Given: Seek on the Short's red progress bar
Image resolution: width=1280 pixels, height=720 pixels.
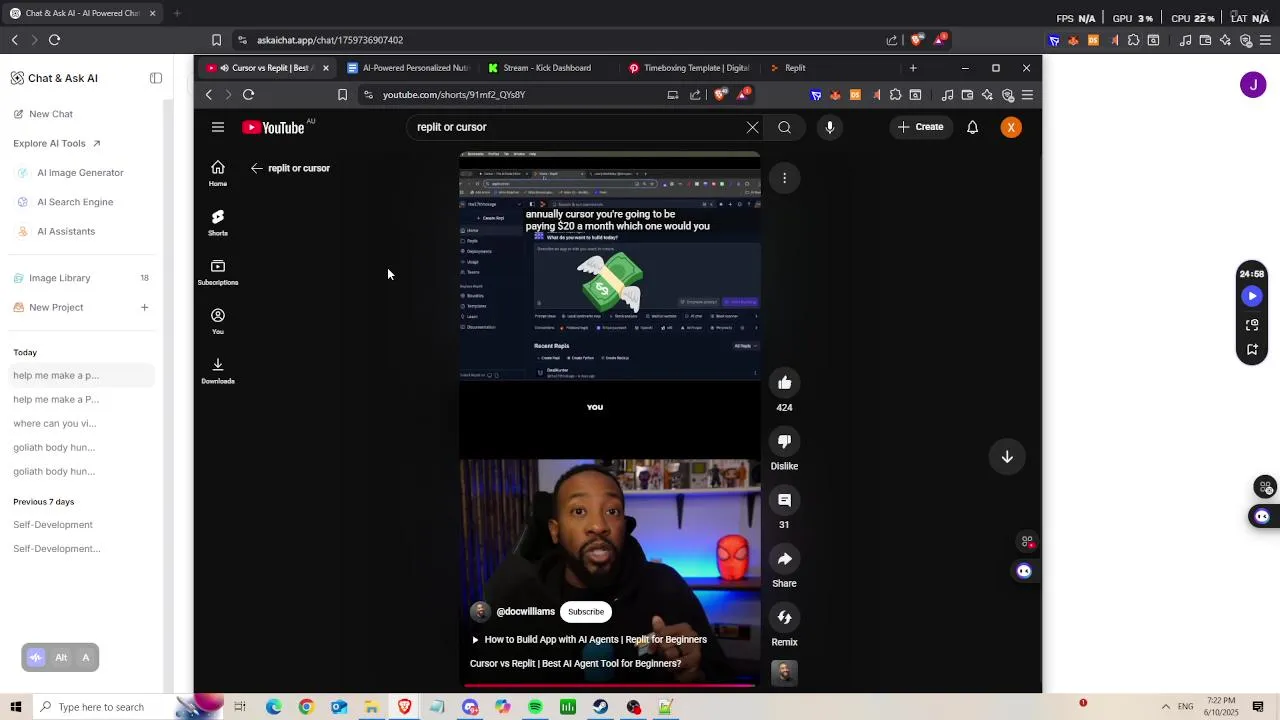Looking at the screenshot, I should pos(609,686).
